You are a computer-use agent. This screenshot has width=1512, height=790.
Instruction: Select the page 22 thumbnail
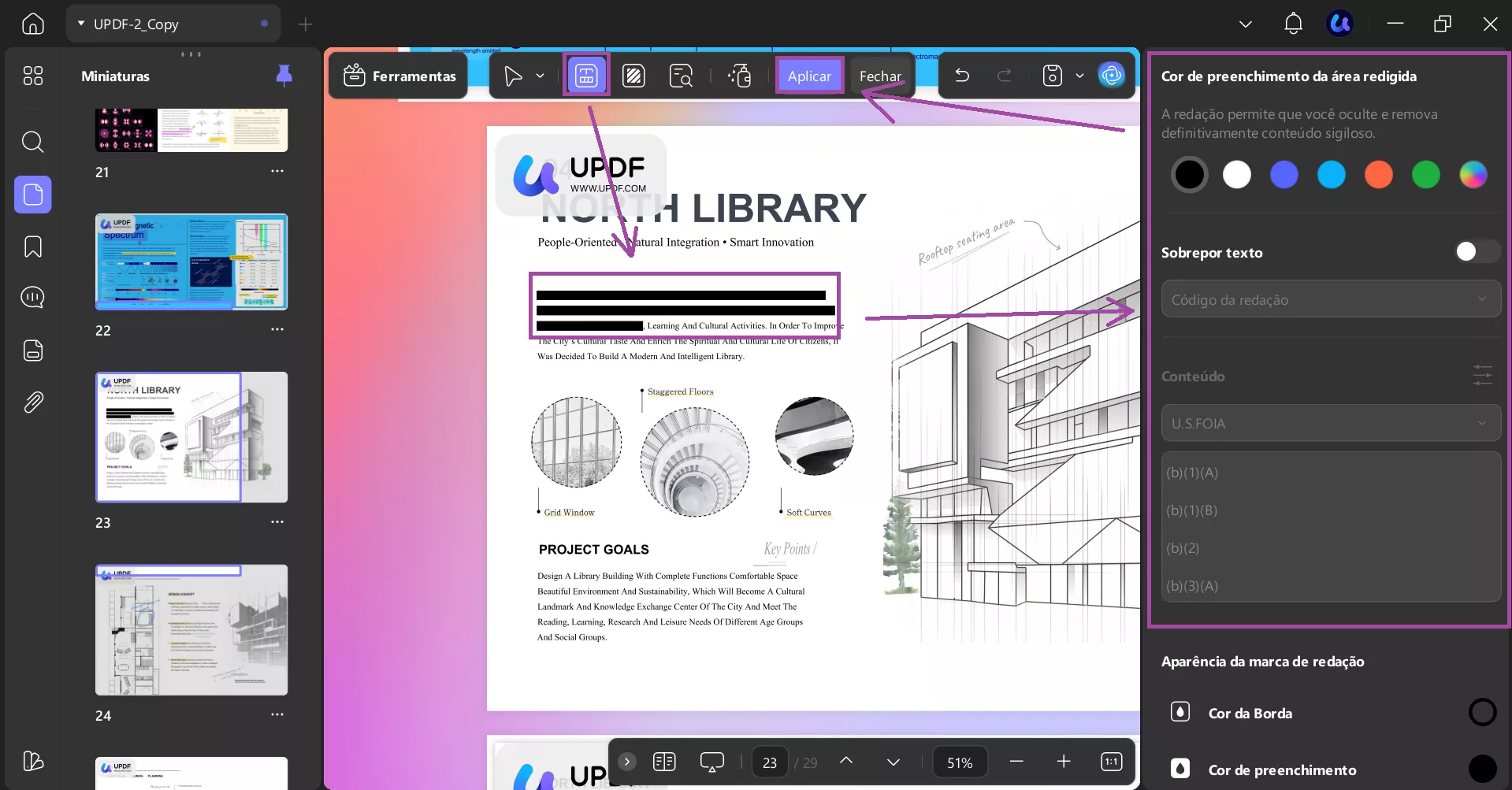point(191,261)
